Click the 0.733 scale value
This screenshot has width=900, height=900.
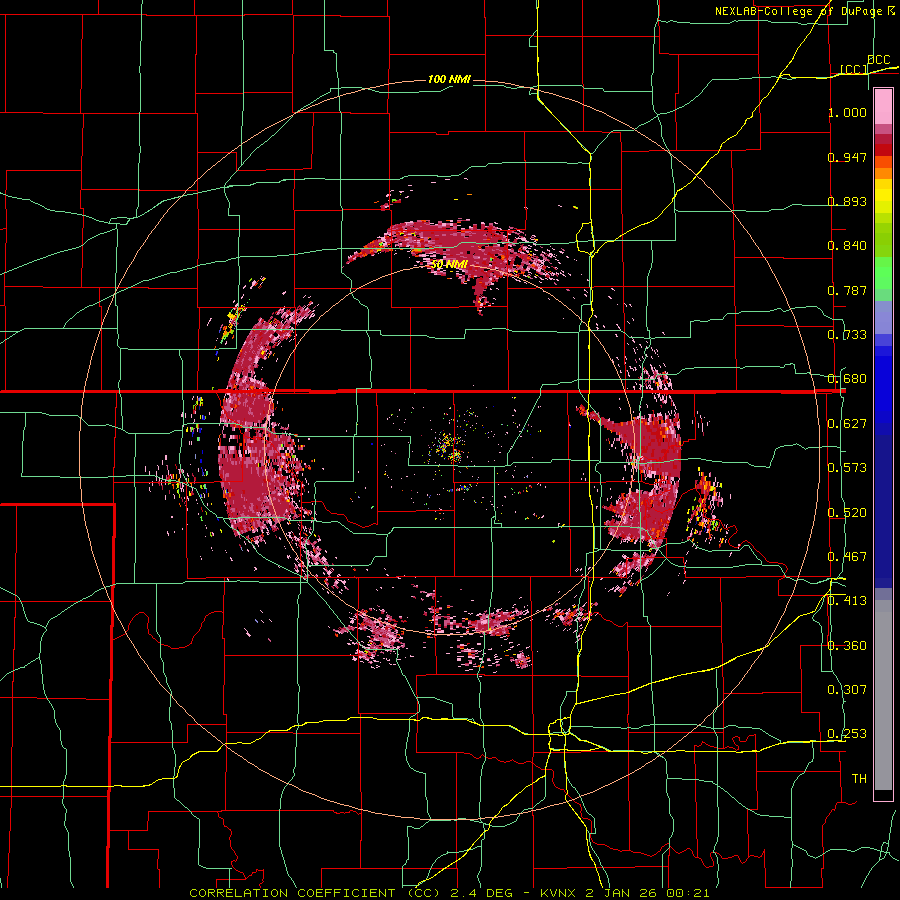(847, 335)
